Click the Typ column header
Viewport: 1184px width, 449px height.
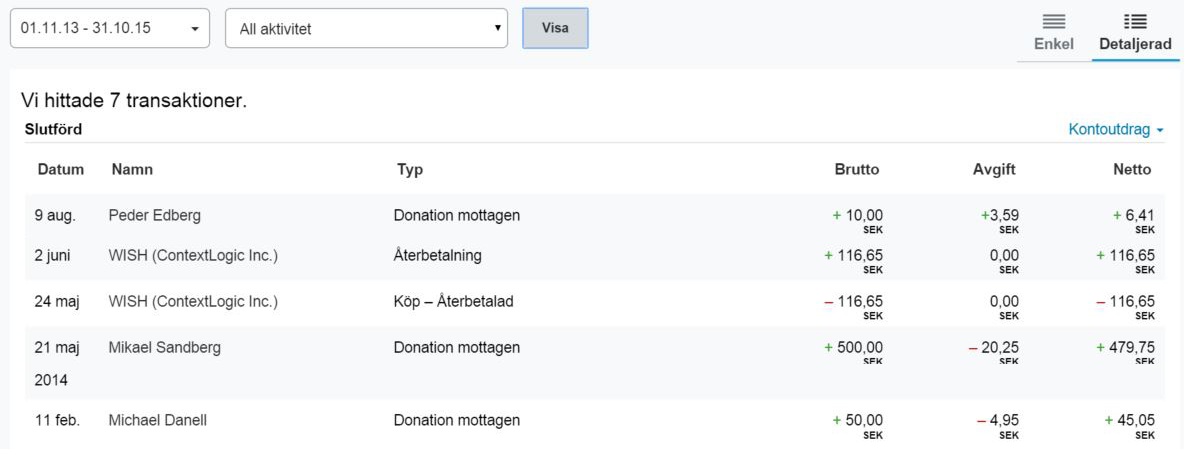tap(410, 170)
